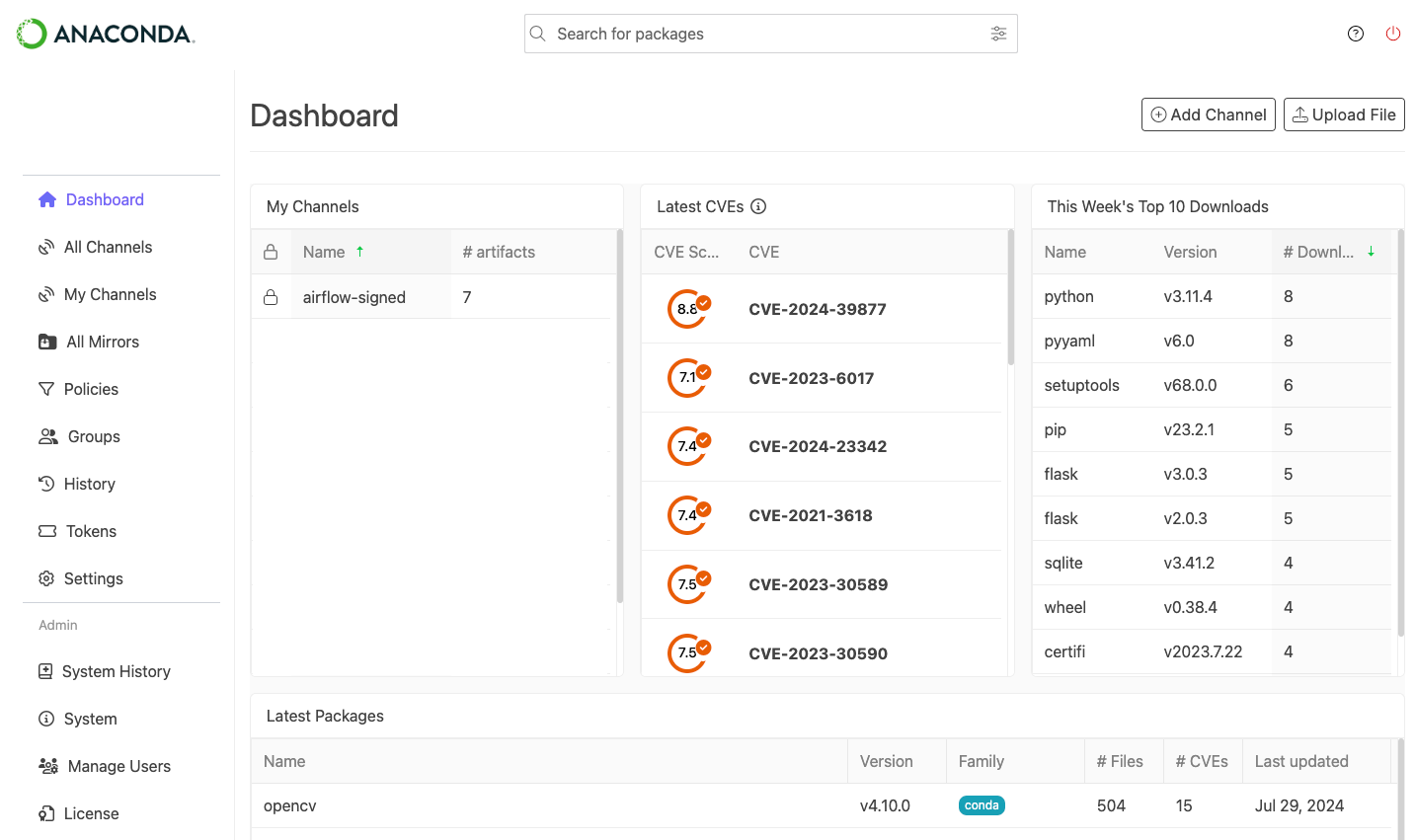The height and width of the screenshot is (840, 1415).
Task: Click the 7.5 score gauge for CVE-2023-30590
Action: click(x=689, y=653)
